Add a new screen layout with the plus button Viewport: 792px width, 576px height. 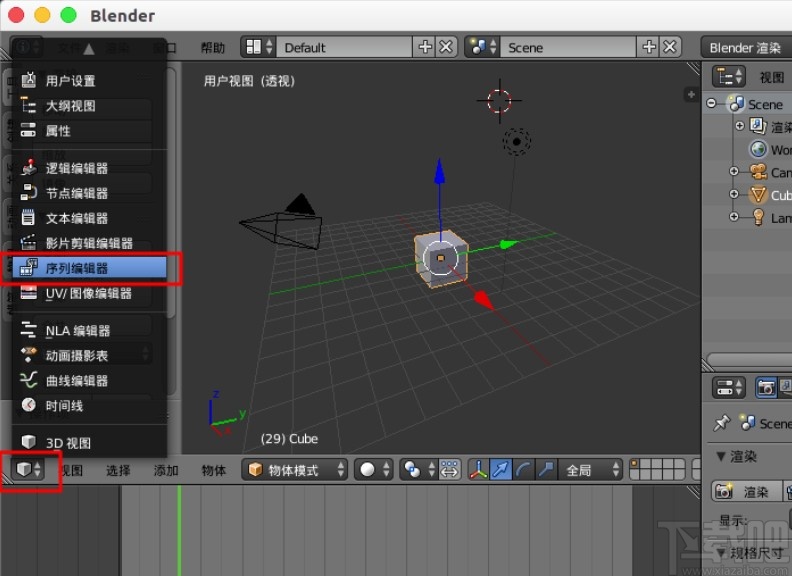(425, 47)
